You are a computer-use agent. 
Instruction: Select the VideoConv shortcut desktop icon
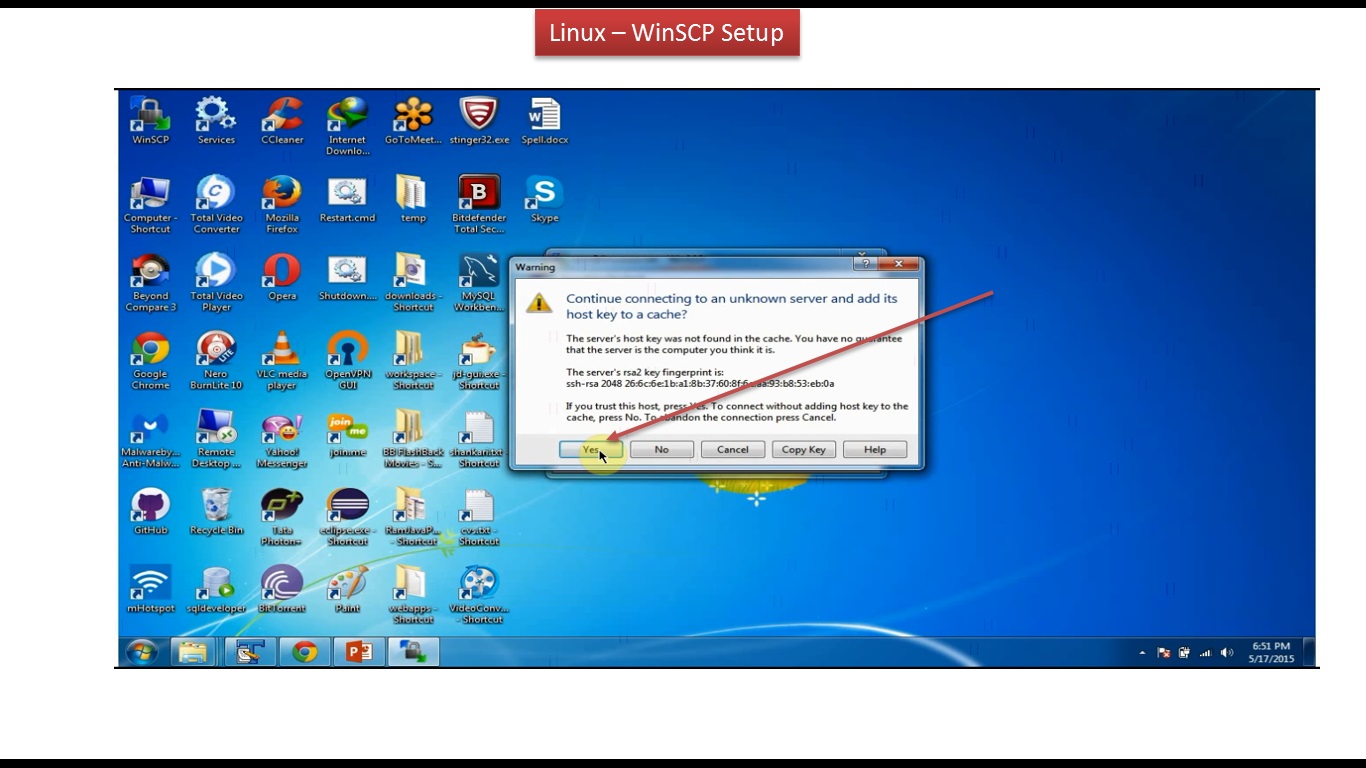479,595
